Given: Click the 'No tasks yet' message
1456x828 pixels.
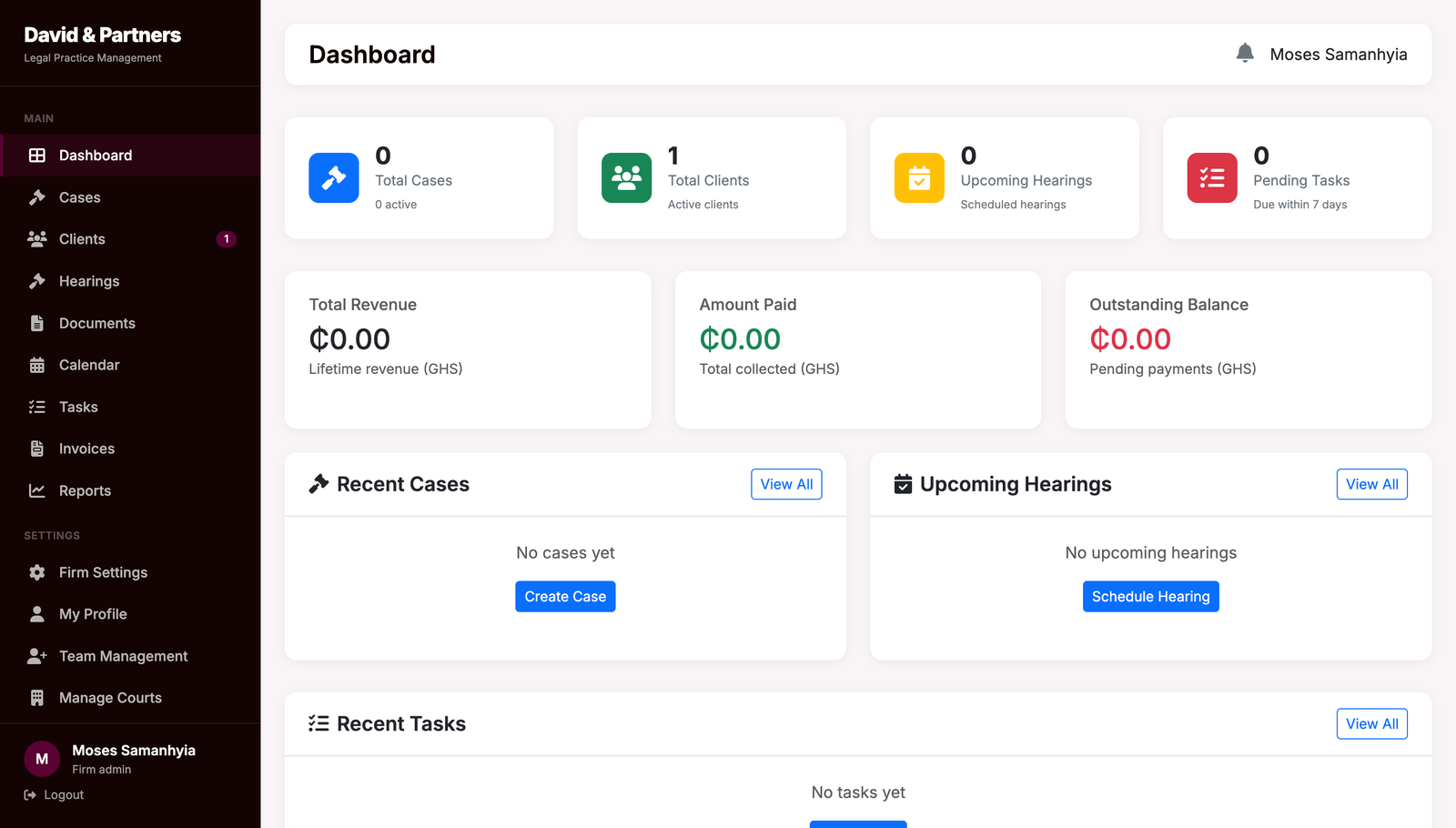Looking at the screenshot, I should (858, 793).
